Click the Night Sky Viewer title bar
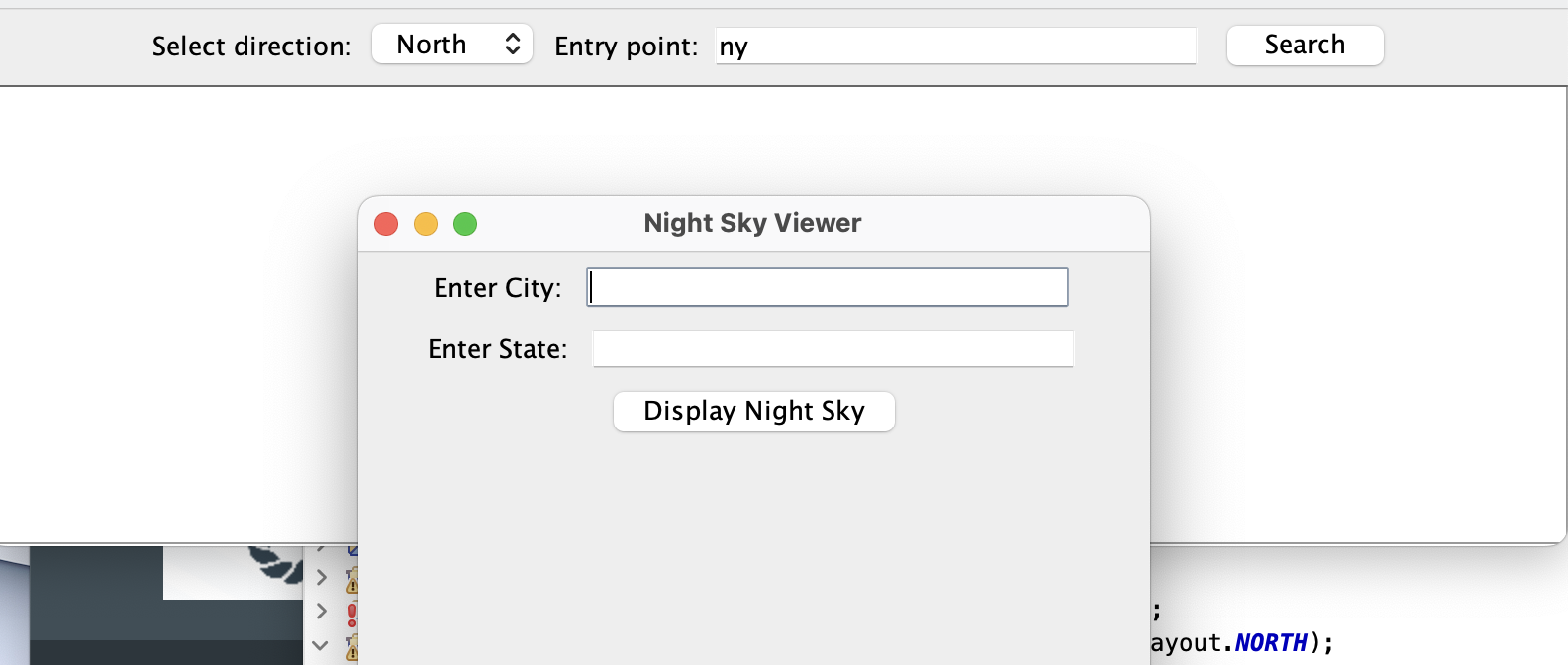 [x=753, y=224]
